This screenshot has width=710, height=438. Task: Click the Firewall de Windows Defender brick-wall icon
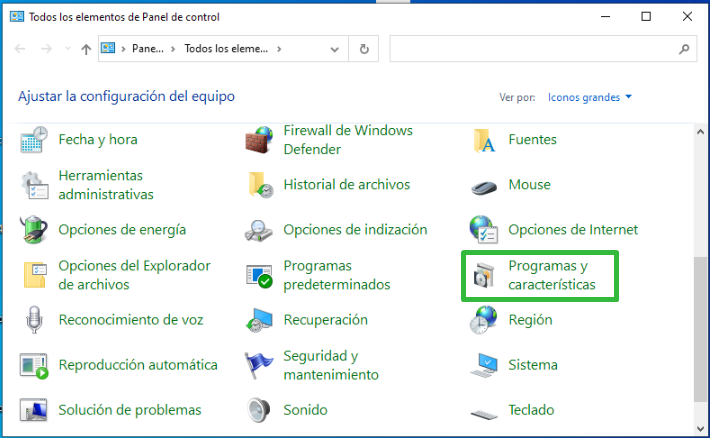(259, 140)
